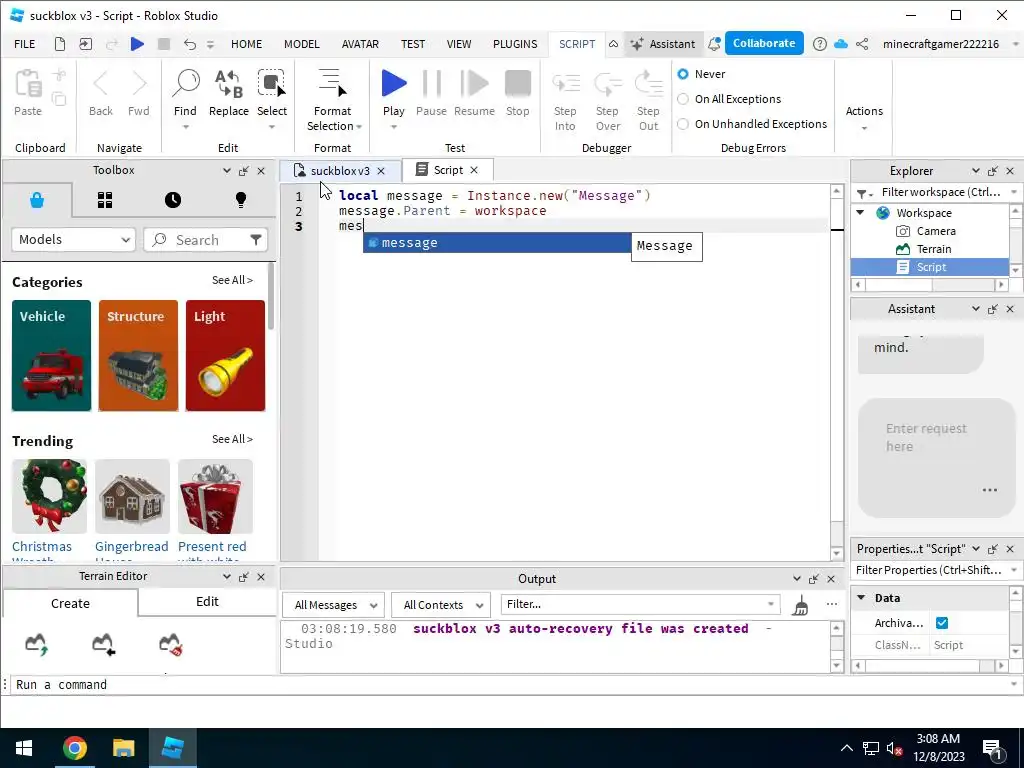This screenshot has width=1024, height=768.
Task: Open the Models category dropdown
Action: 73,240
